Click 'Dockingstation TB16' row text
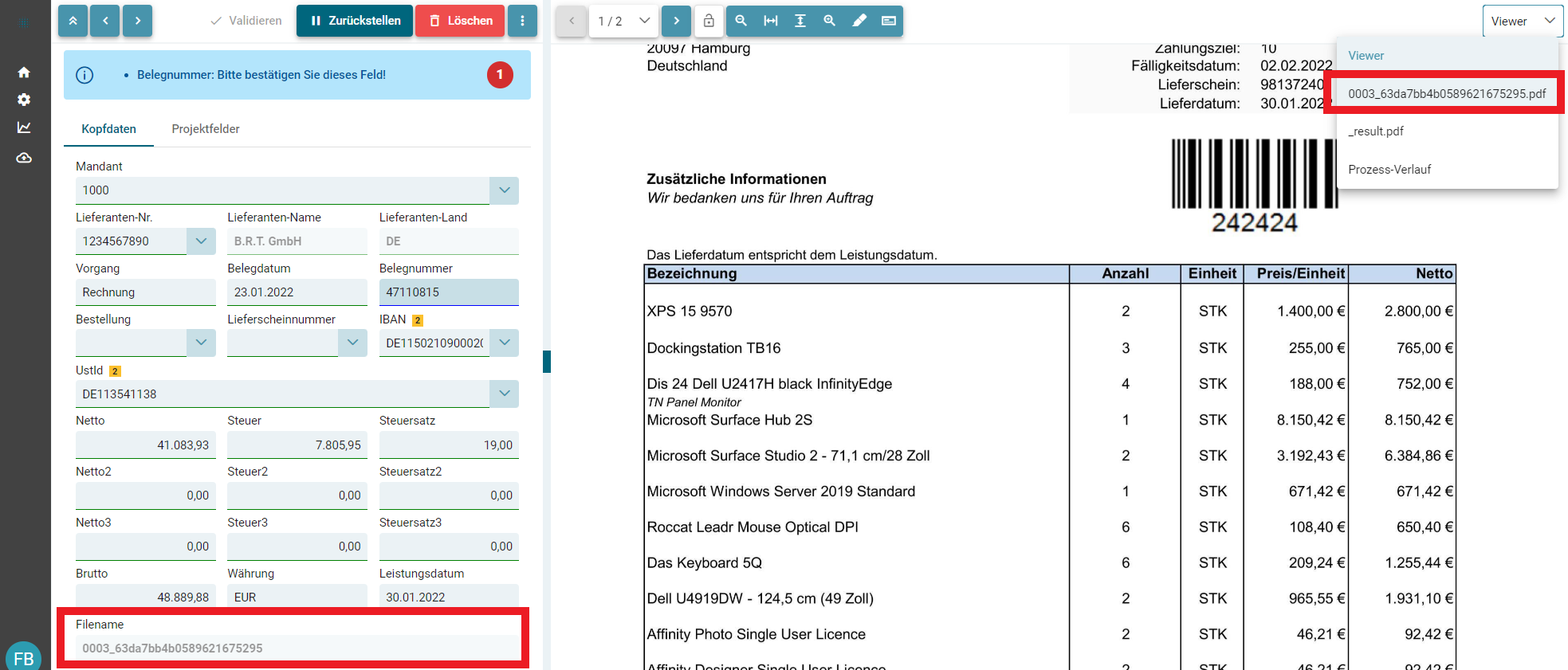The width and height of the screenshot is (1568, 670). (x=713, y=348)
